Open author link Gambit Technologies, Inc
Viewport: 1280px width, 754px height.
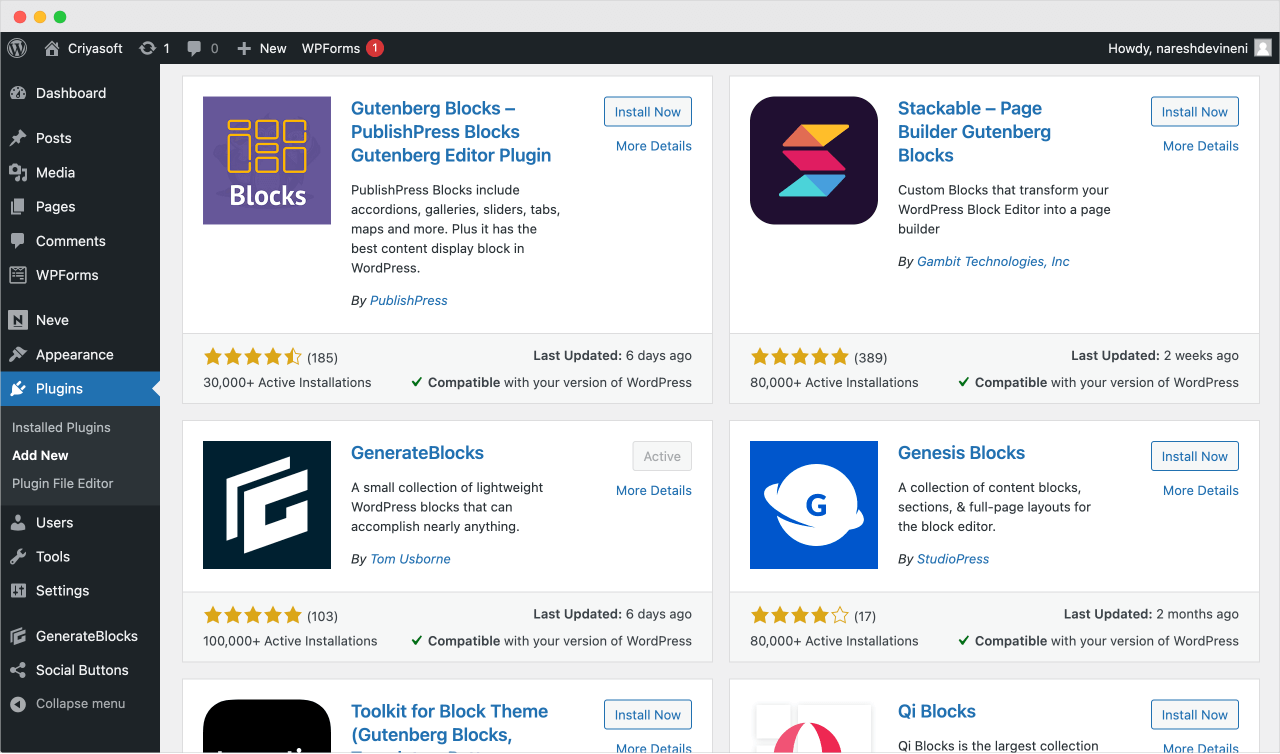[993, 261]
